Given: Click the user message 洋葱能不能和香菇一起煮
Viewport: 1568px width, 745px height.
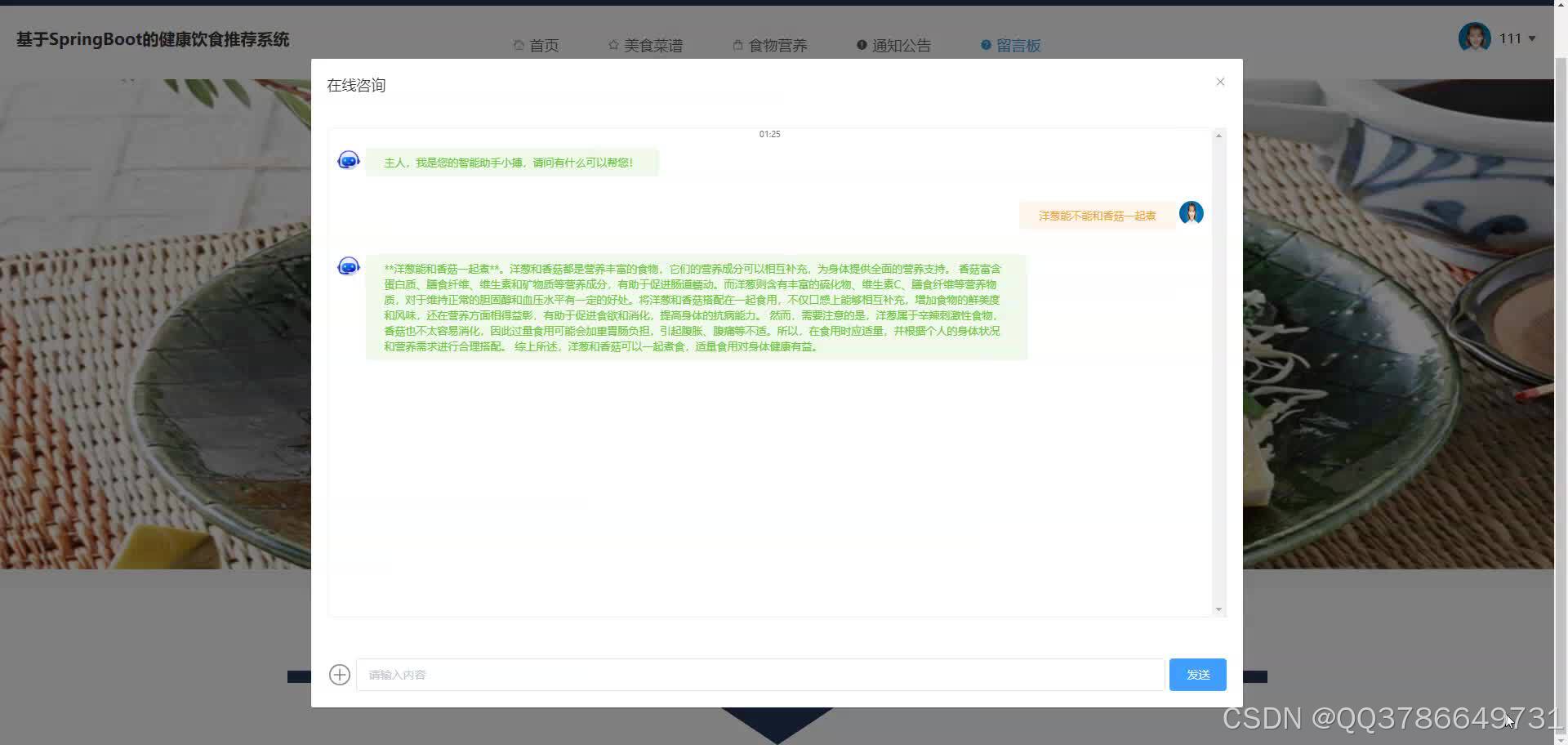Looking at the screenshot, I should (1097, 216).
